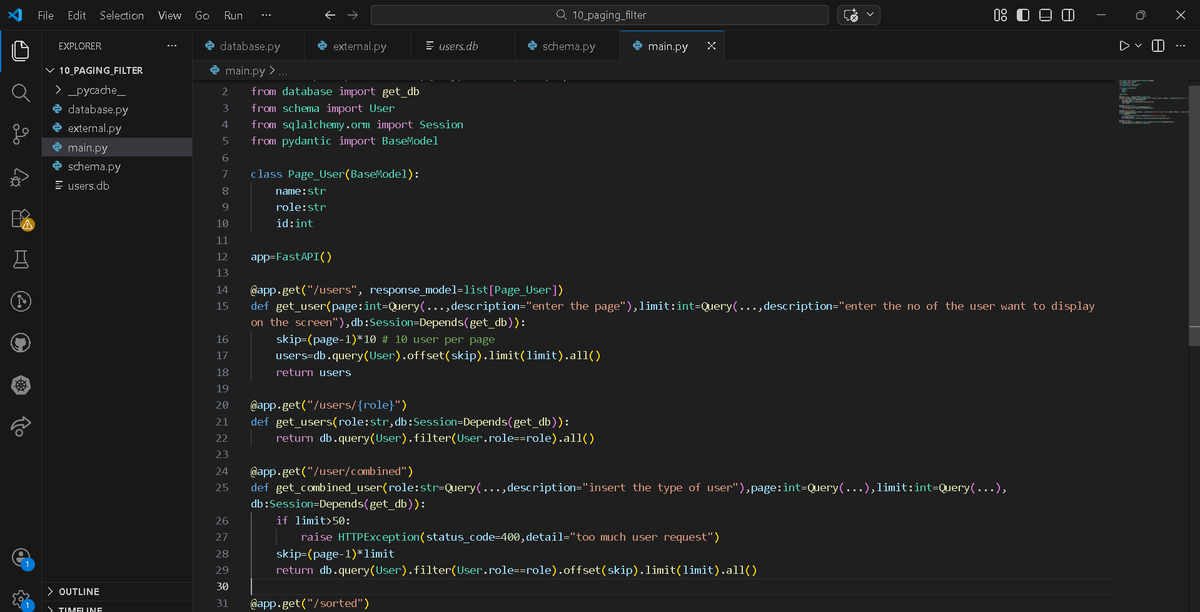Image resolution: width=1200 pixels, height=612 pixels.
Task: Go forward with the right arrow
Action: pyautogui.click(x=352, y=15)
